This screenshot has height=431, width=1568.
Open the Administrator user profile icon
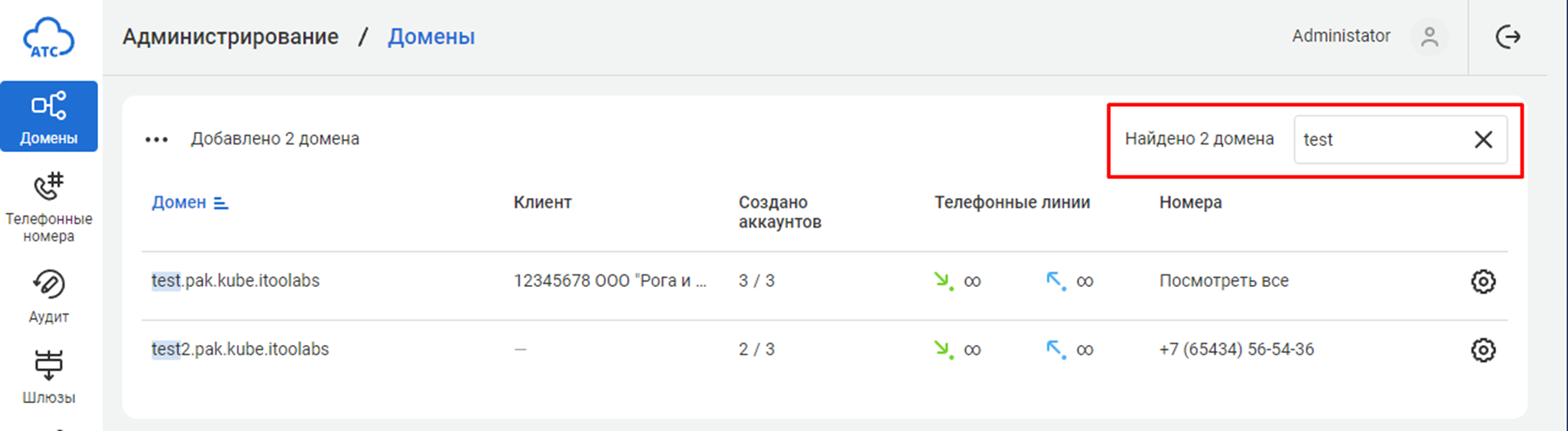[1429, 36]
